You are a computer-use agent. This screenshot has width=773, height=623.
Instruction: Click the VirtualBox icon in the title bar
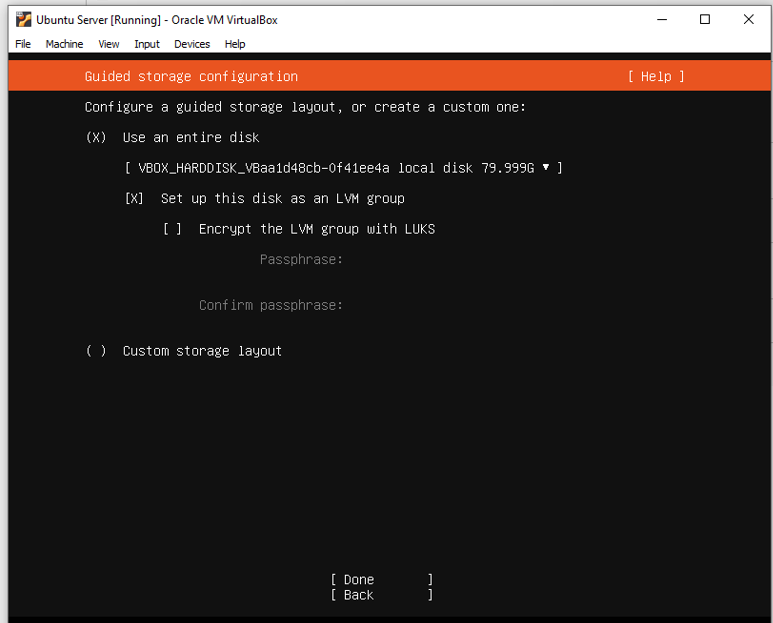(x=23, y=19)
